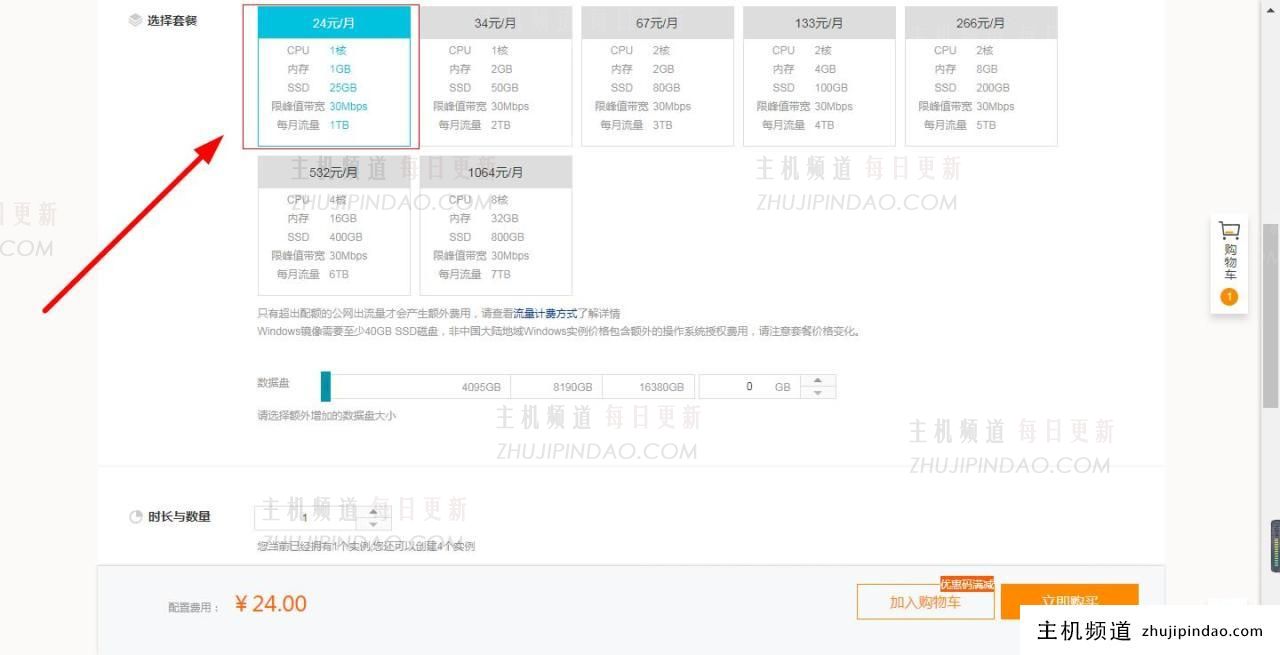Click 5TB monthly traffic in 266元 plan
This screenshot has height=655, width=1280.
pos(986,125)
